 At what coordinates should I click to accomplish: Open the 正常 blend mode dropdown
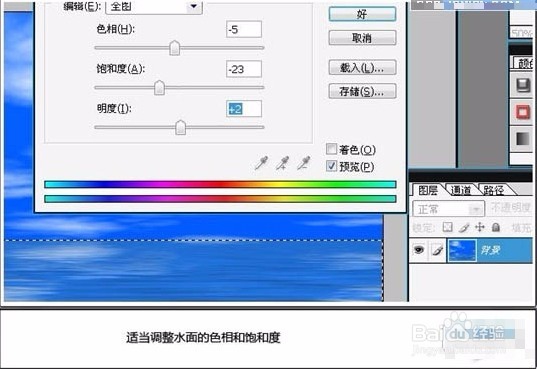(x=449, y=209)
